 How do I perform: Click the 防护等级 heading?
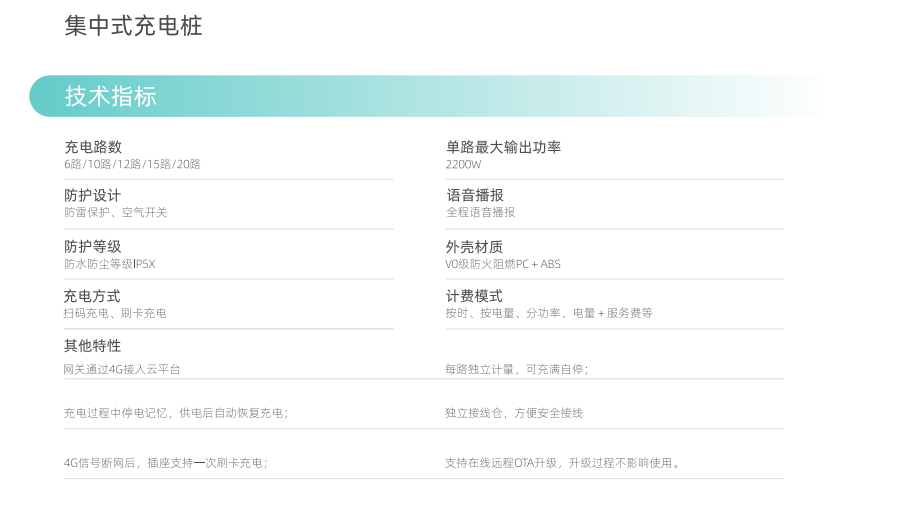point(93,246)
